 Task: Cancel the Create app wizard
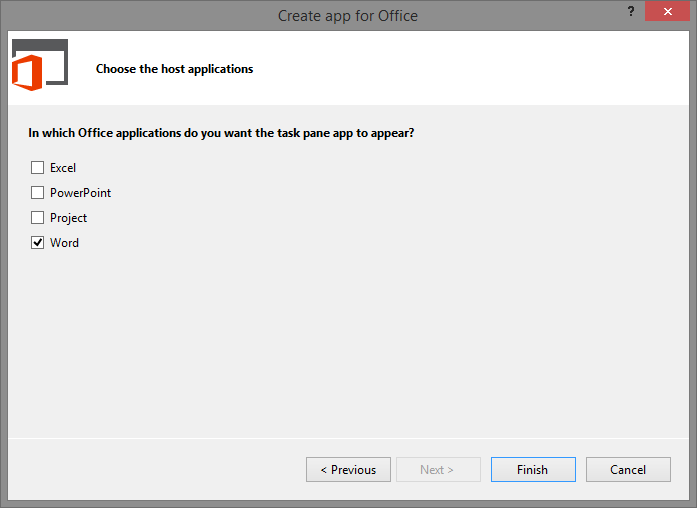(628, 469)
